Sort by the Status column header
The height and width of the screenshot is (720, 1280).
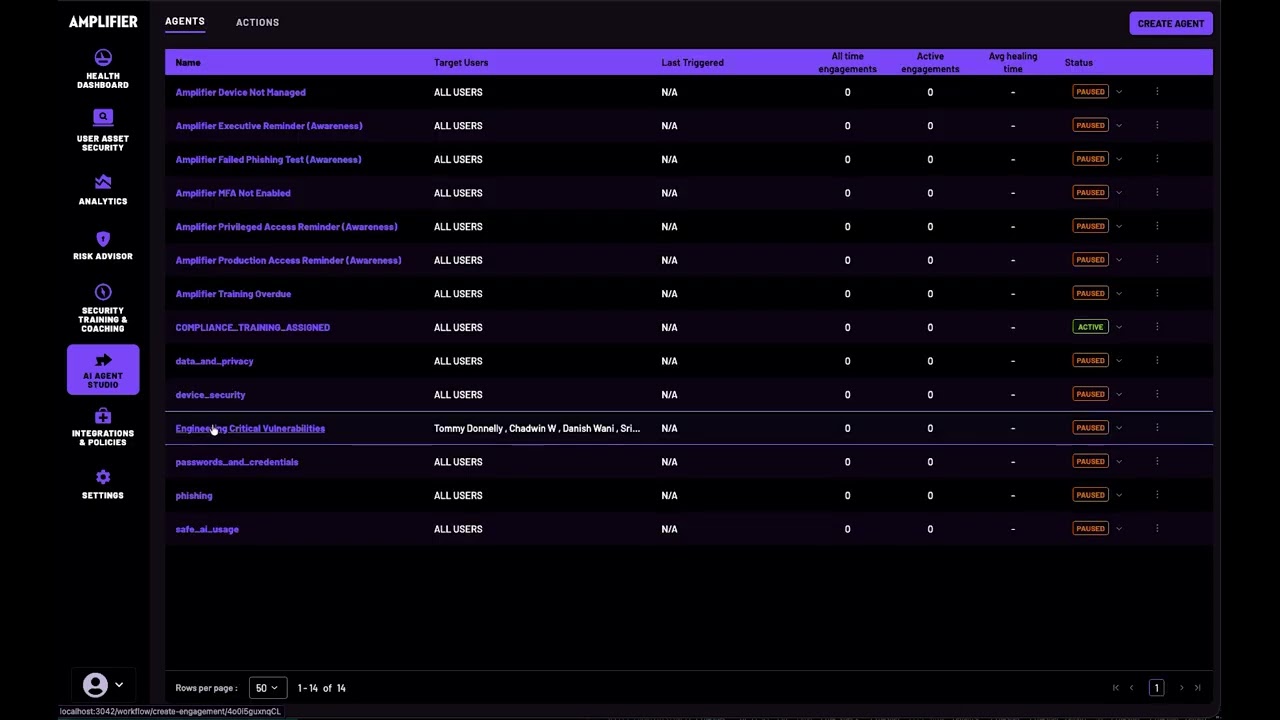[x=1078, y=63]
